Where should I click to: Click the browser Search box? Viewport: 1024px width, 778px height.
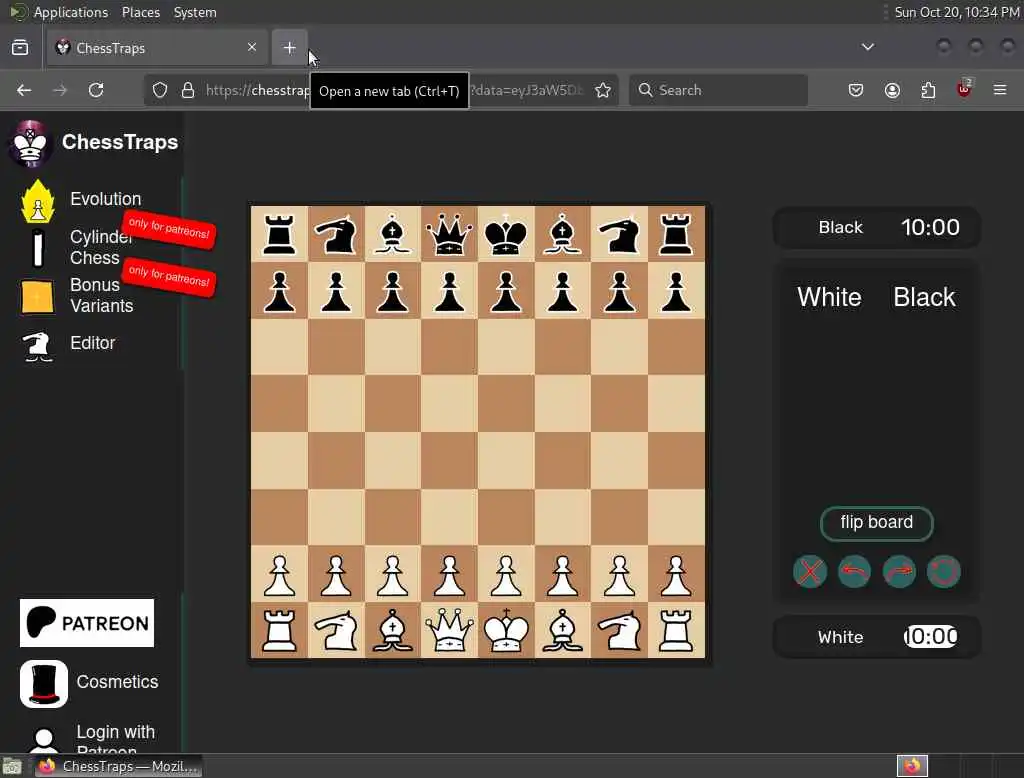pos(718,90)
